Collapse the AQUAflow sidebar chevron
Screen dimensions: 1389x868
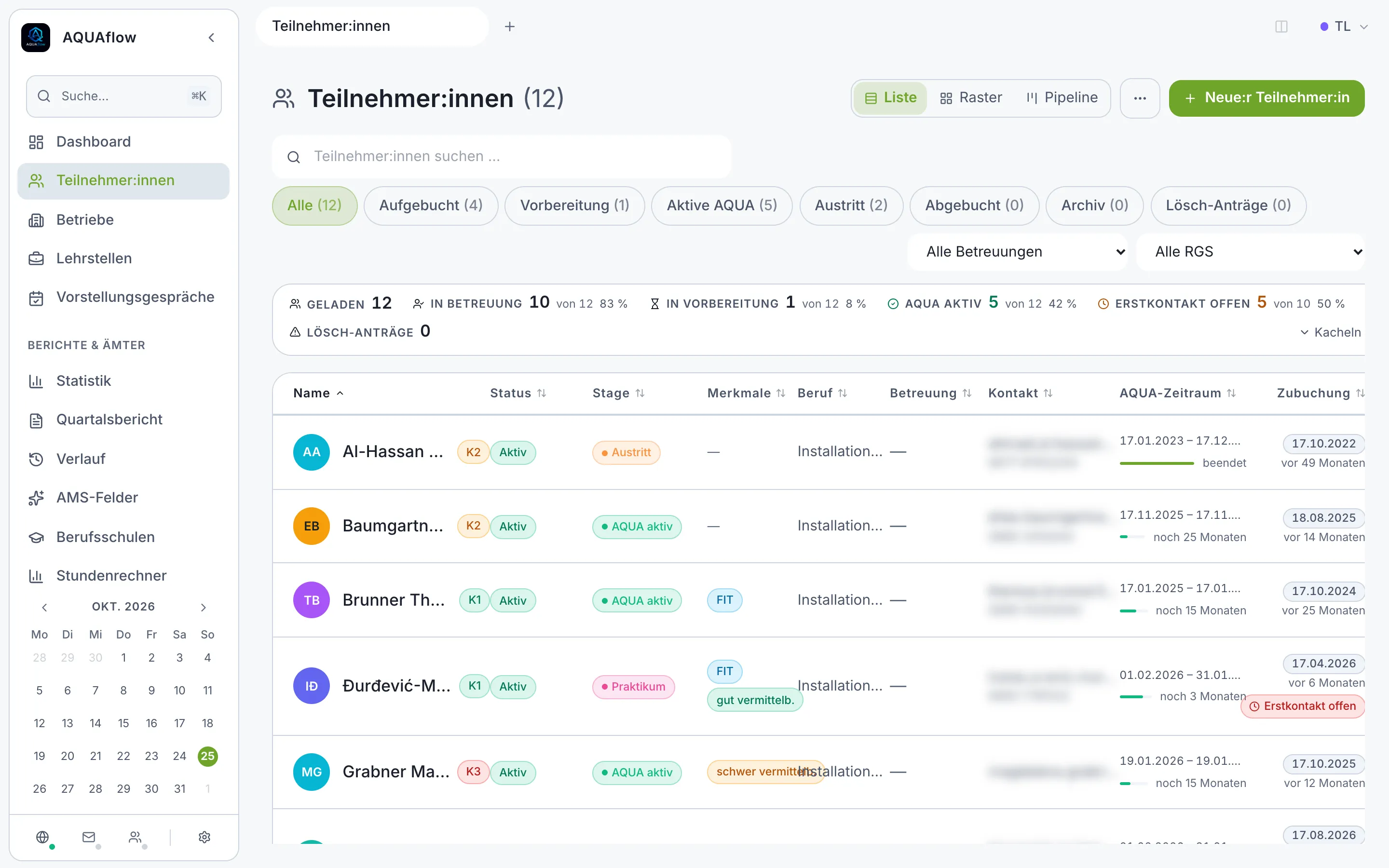click(x=211, y=37)
